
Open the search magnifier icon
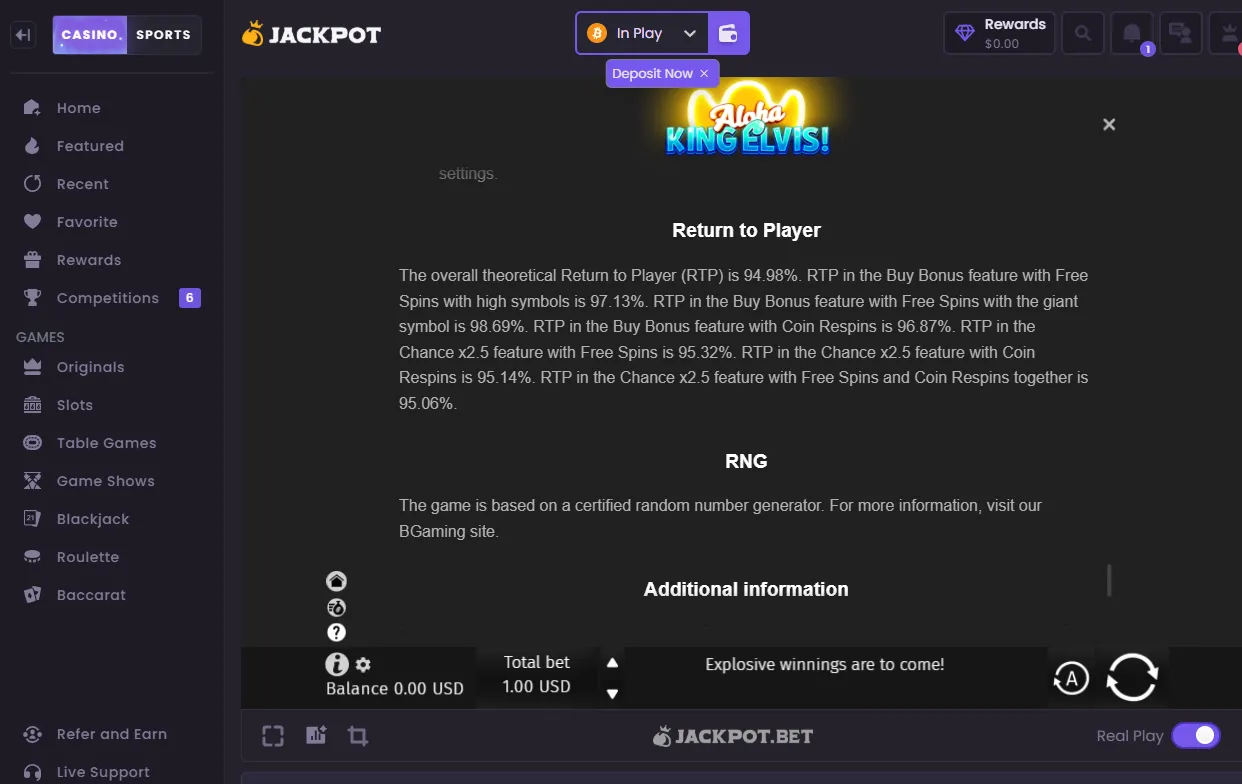point(1083,33)
